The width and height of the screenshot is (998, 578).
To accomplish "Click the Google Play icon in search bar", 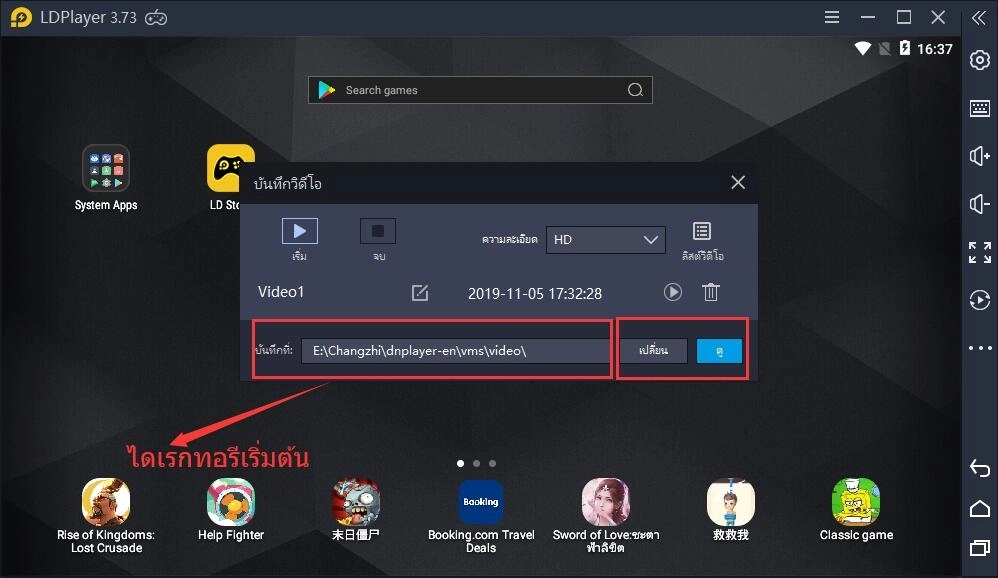I will click(327, 90).
